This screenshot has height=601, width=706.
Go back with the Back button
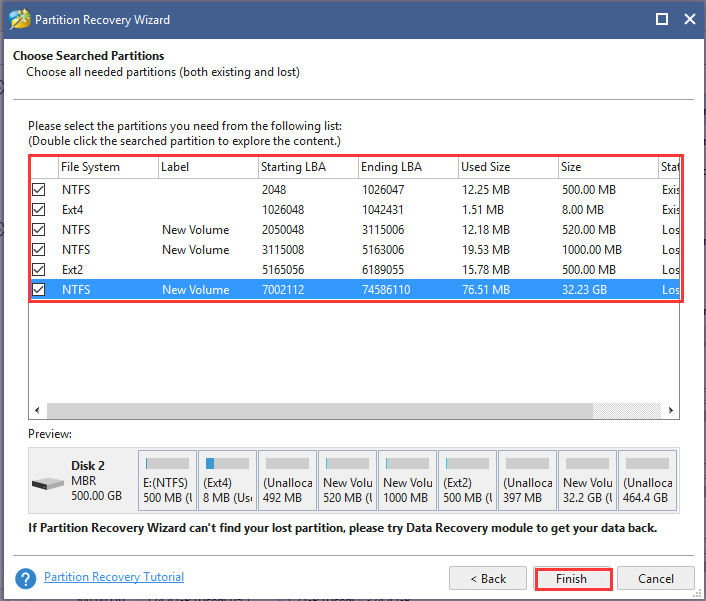pyautogui.click(x=488, y=578)
